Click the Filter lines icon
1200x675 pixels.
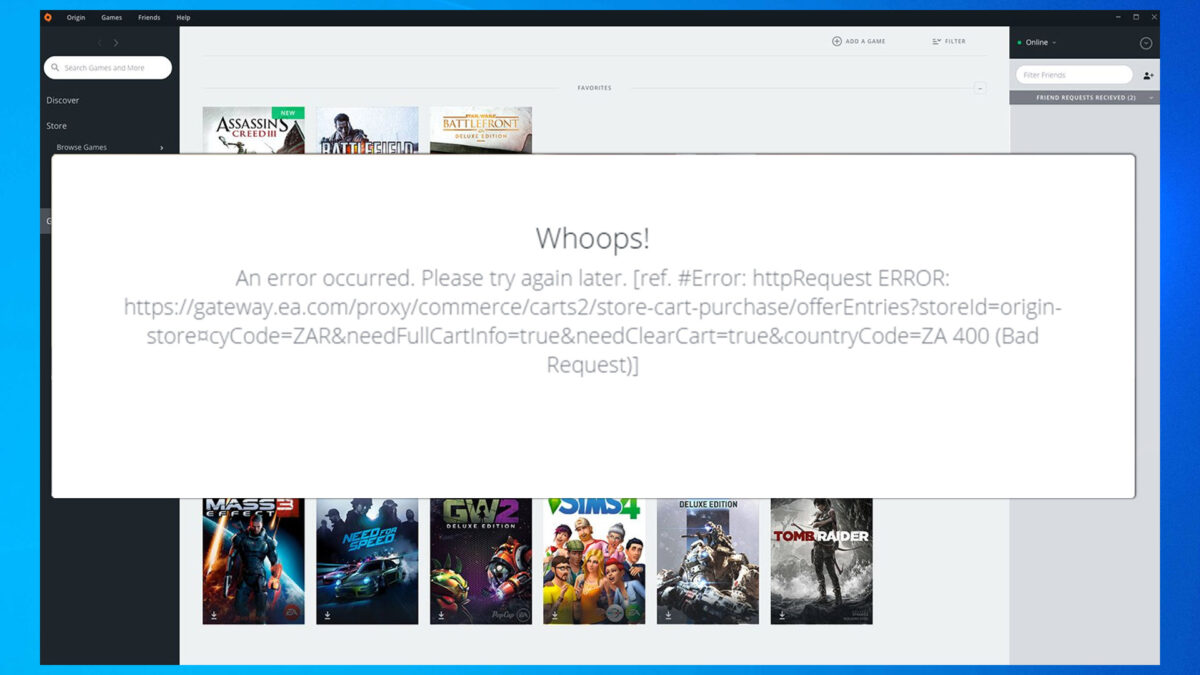coord(937,41)
